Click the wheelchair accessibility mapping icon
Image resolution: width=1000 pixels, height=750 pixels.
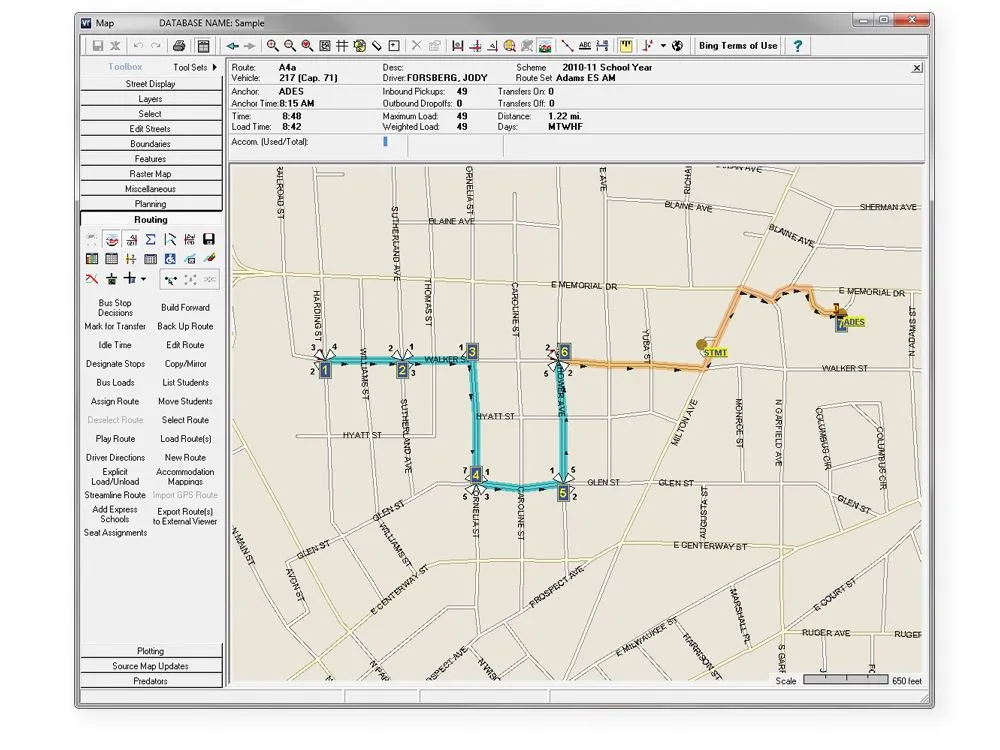[x=169, y=258]
